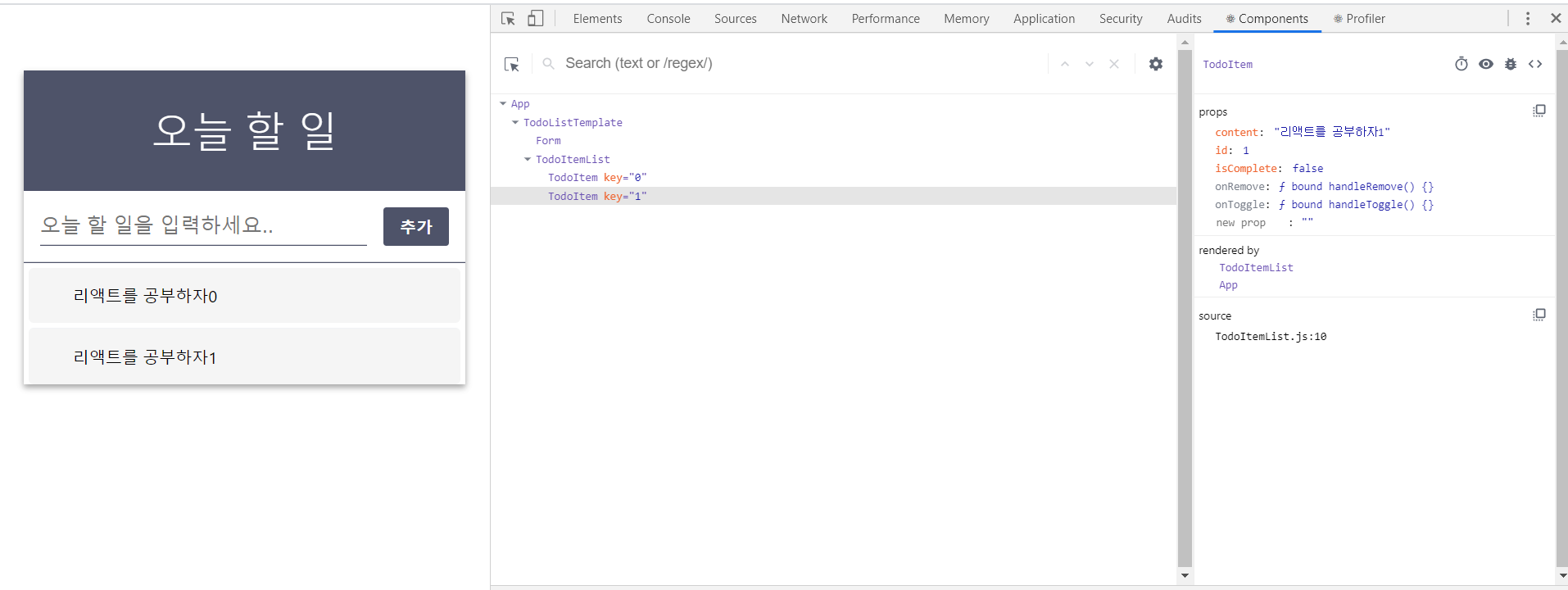Image resolution: width=1568 pixels, height=590 pixels.
Task: Edit isComplete prop value false
Action: coord(1307,168)
